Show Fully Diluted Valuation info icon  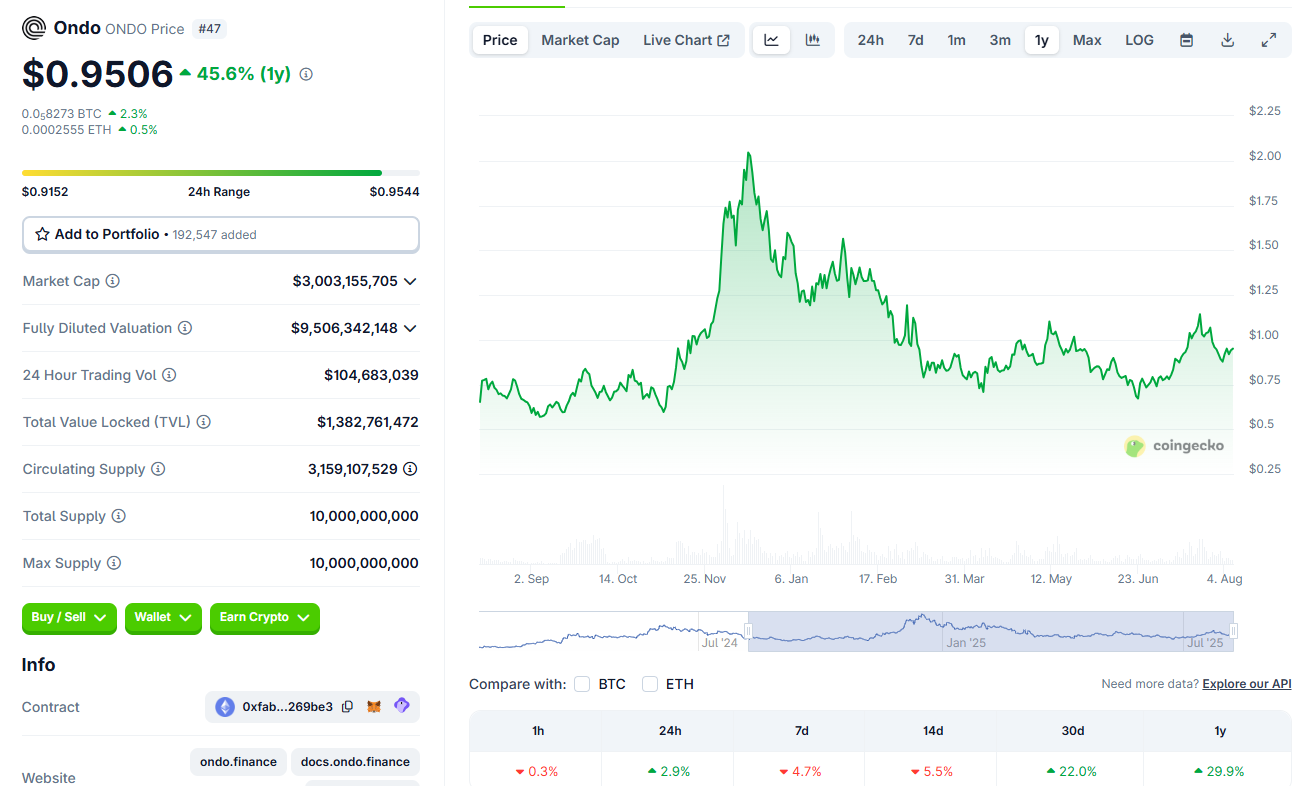point(185,328)
